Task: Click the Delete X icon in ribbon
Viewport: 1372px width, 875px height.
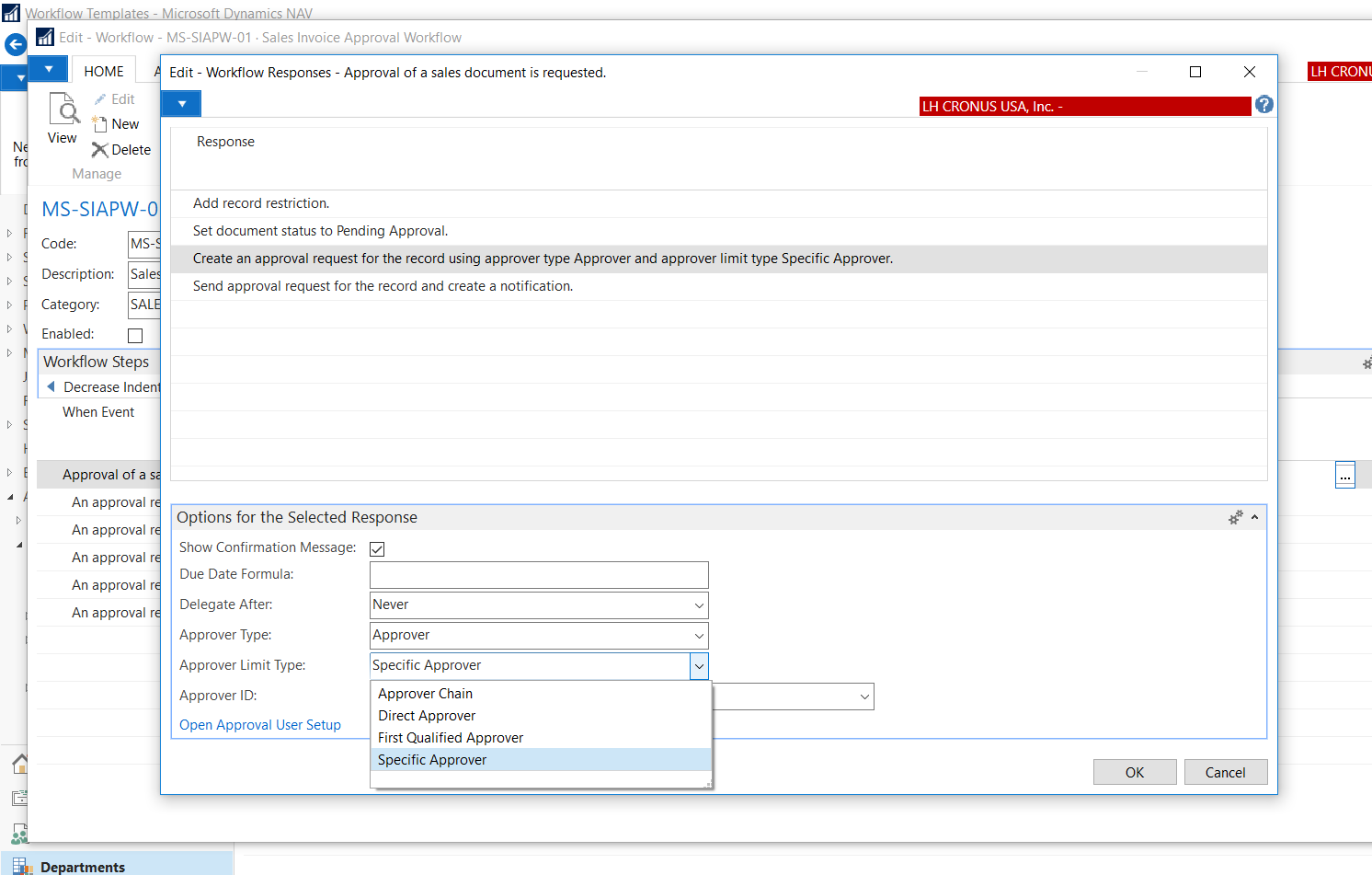Action: [100, 150]
